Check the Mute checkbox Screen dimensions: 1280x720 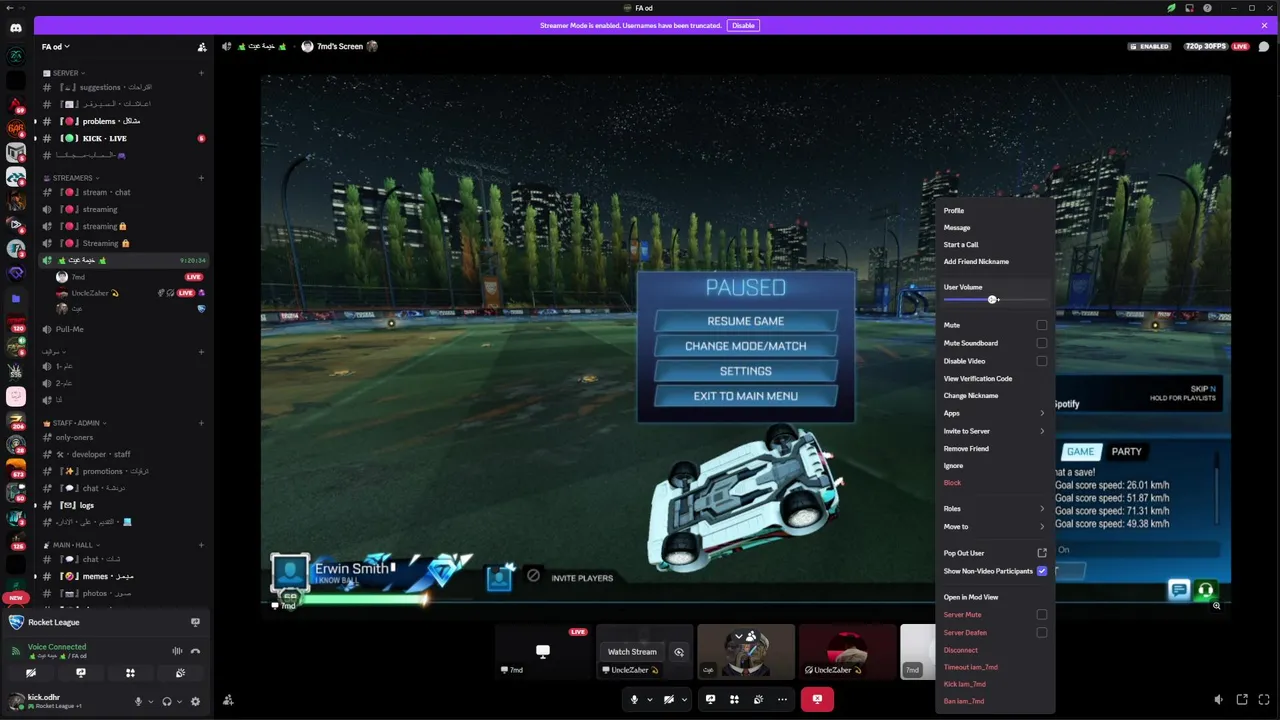[x=1042, y=325]
